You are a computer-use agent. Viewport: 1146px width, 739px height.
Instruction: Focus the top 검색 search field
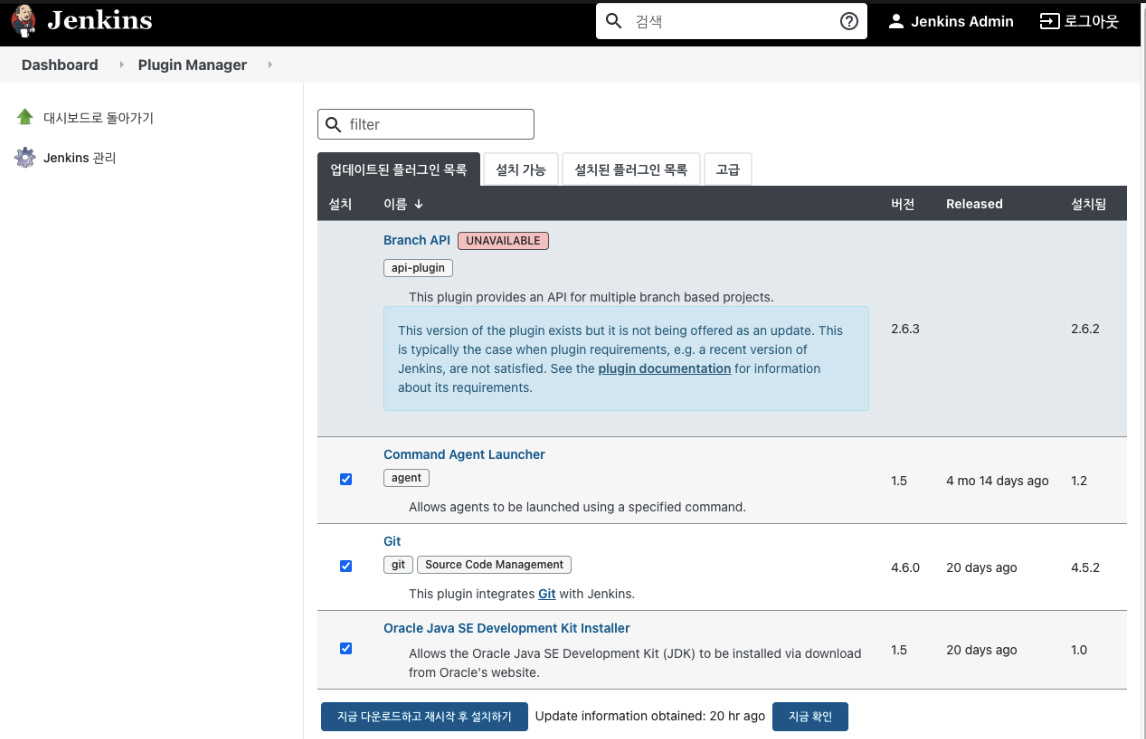[731, 21]
